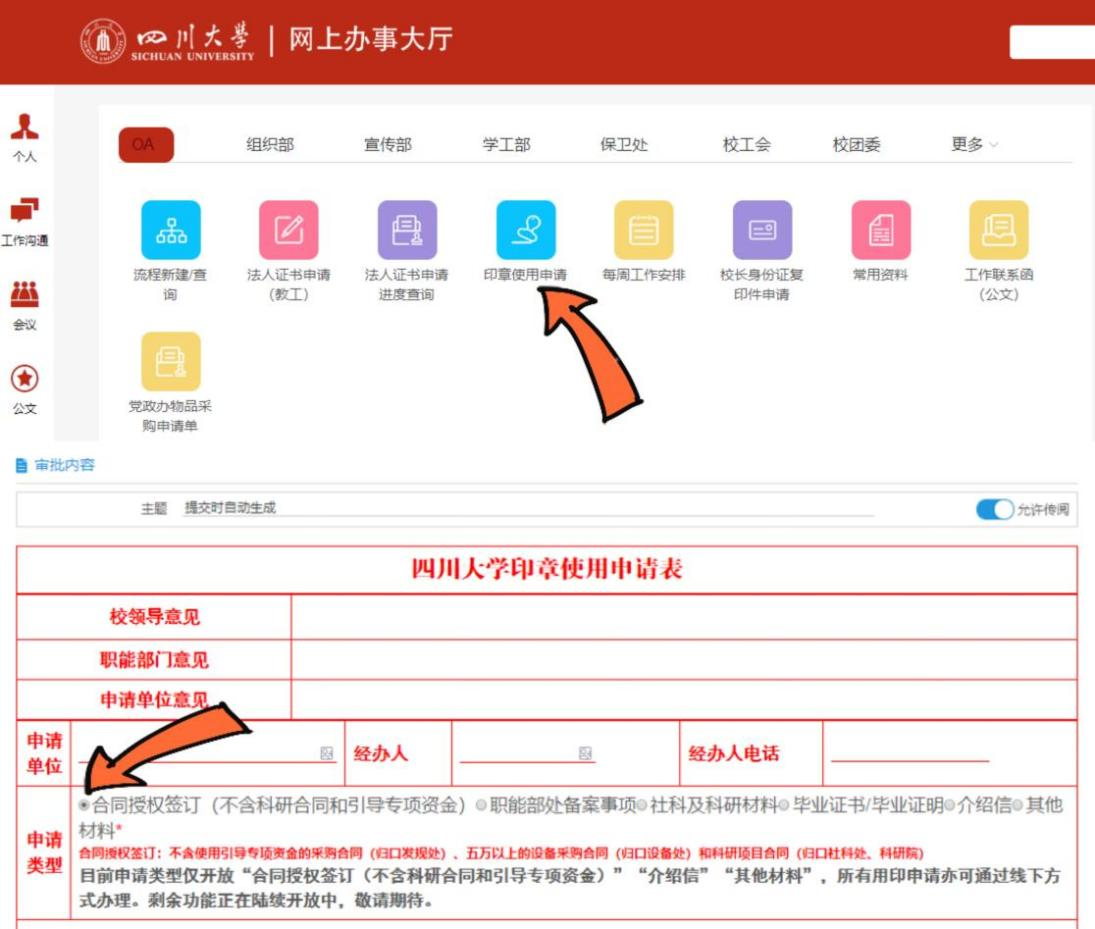Open 法人证书申请进度查询 icon
This screenshot has width=1095, height=929.
407,231
